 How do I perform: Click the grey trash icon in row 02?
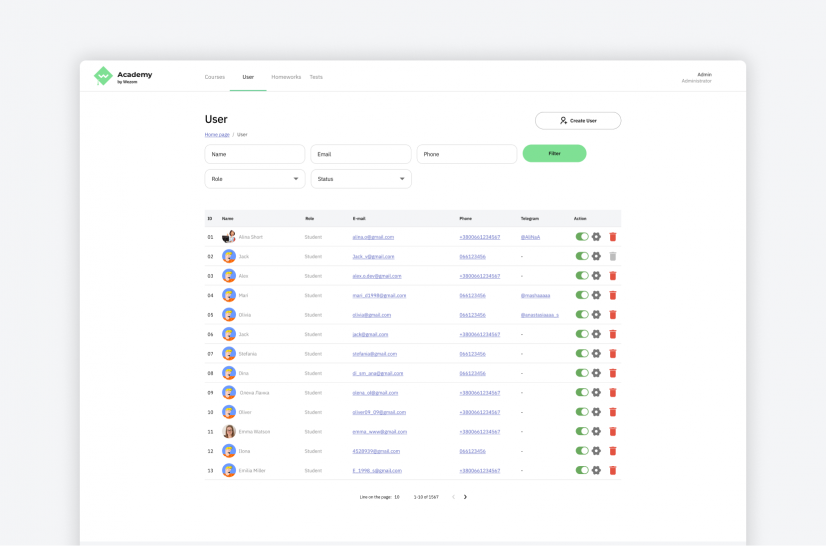click(613, 256)
